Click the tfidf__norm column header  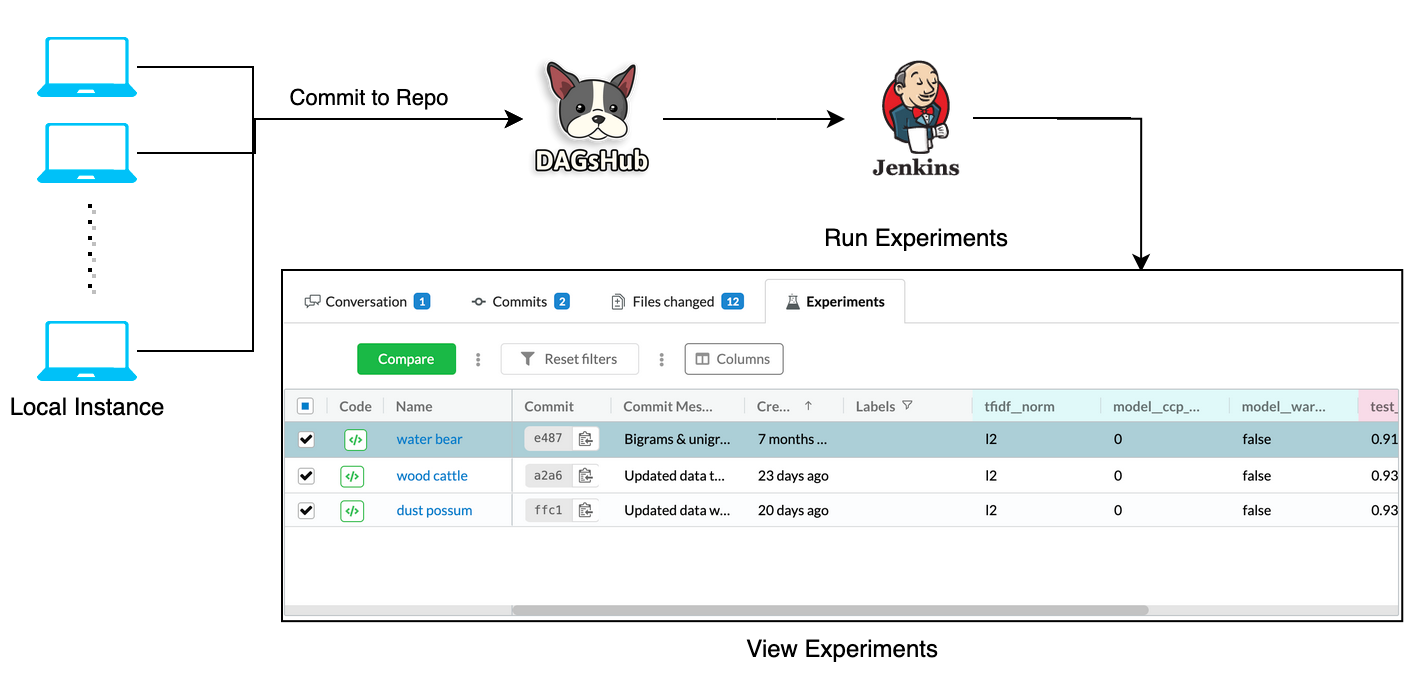pos(1019,406)
